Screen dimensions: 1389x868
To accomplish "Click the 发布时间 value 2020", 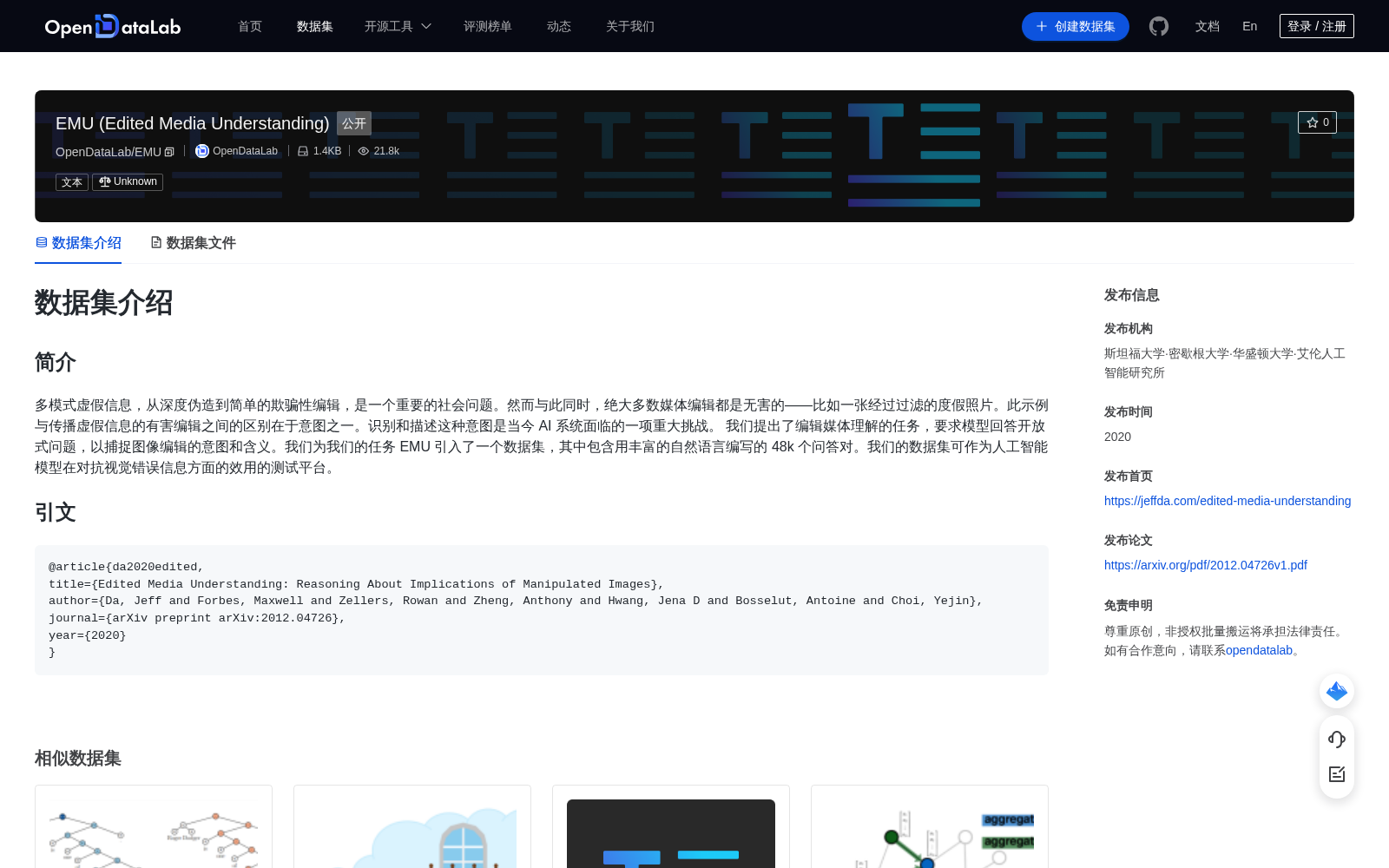I will tap(1117, 437).
